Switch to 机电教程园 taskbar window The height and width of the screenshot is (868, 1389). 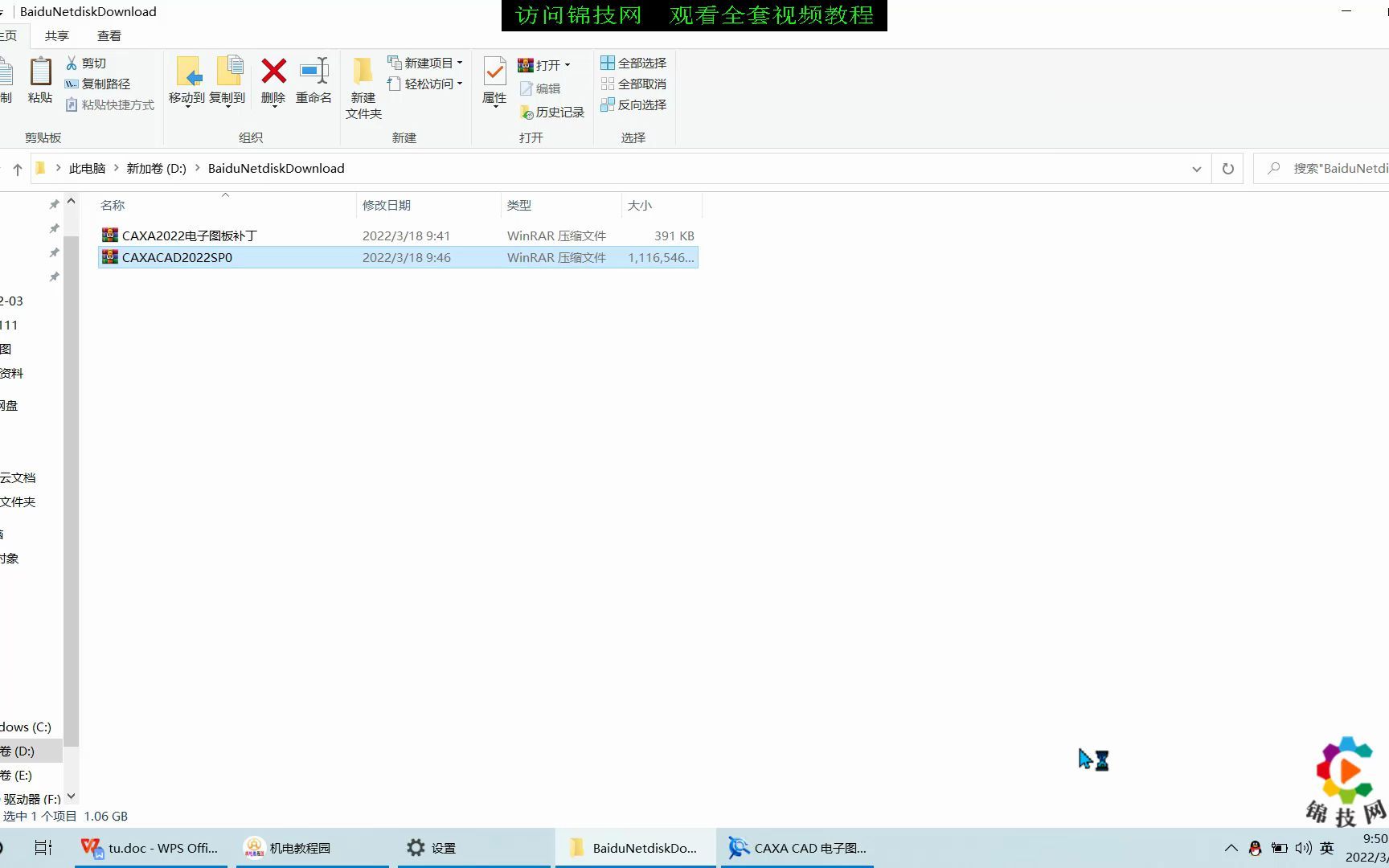(x=312, y=848)
